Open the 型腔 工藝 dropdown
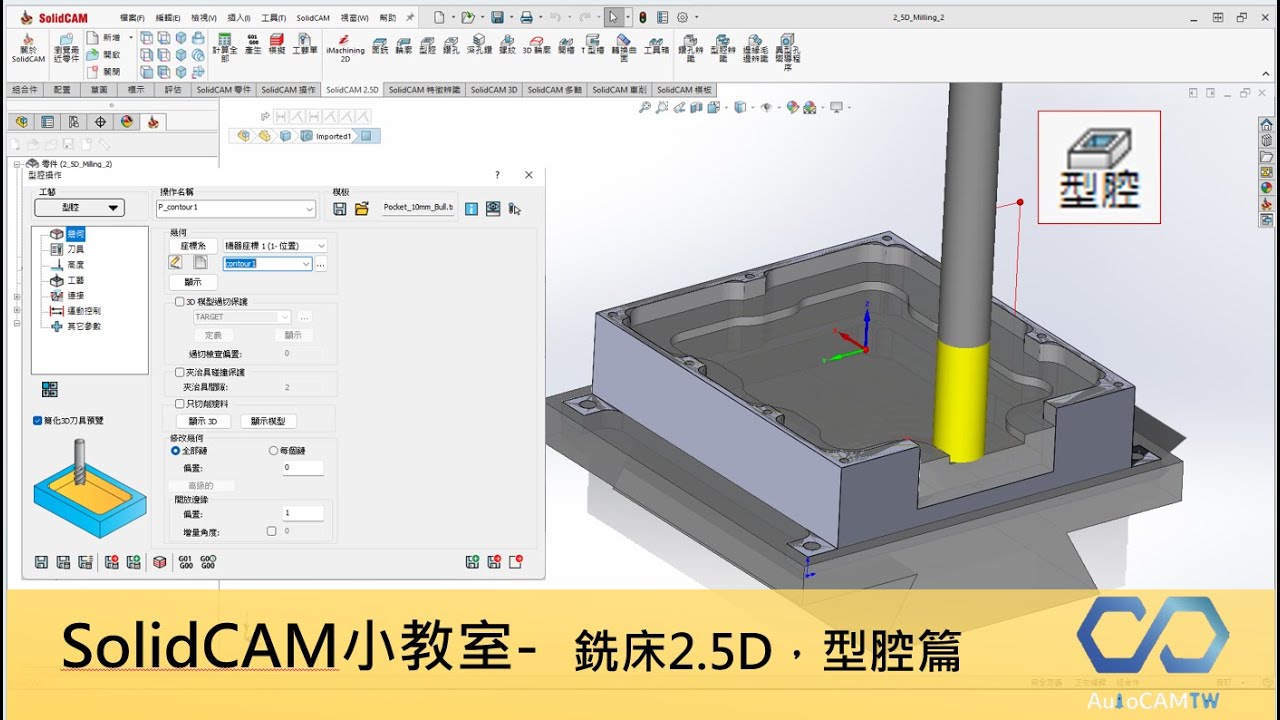Viewport: 1280px width, 720px height. 79,208
